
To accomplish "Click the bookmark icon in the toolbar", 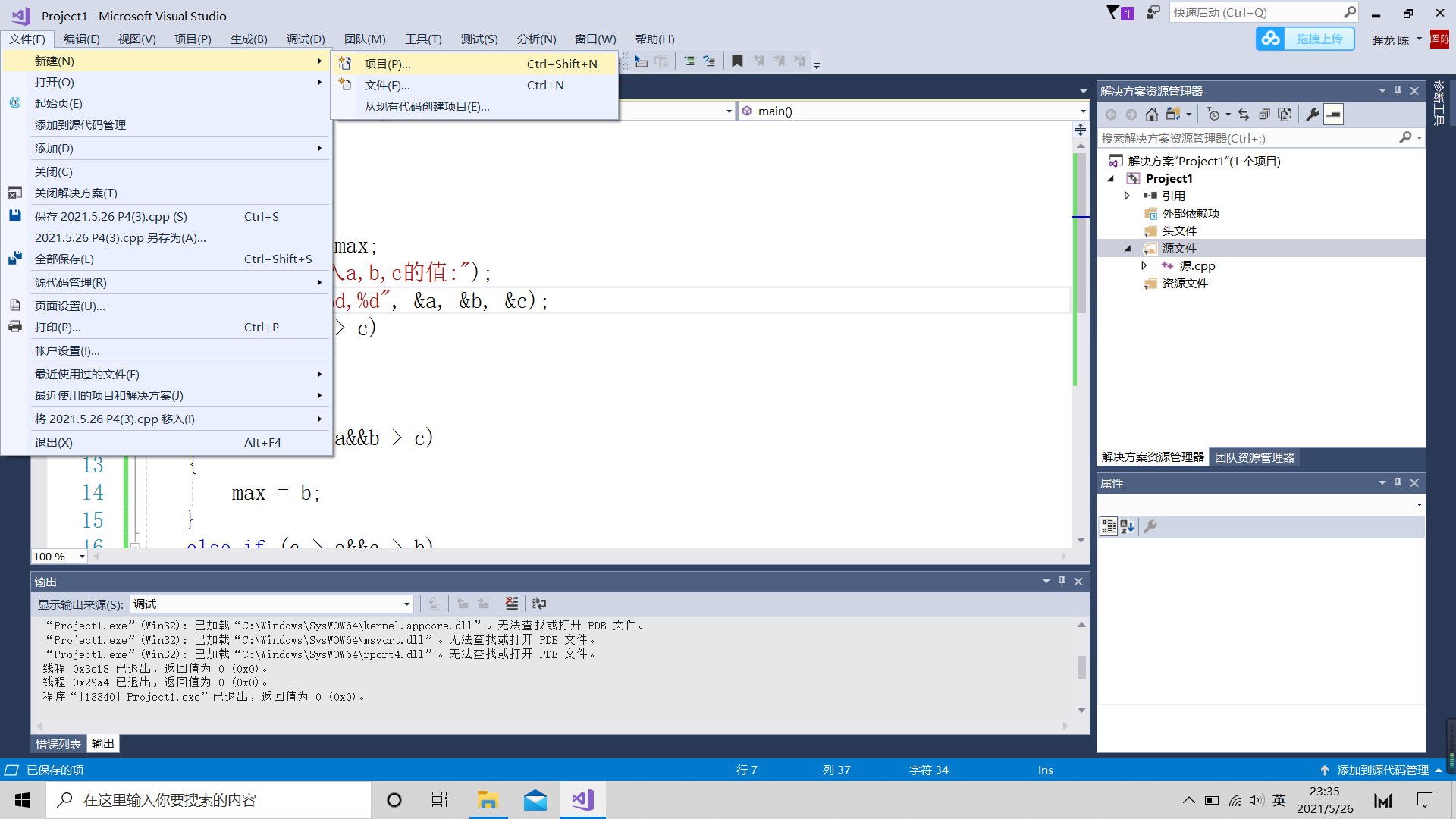I will pos(737,61).
